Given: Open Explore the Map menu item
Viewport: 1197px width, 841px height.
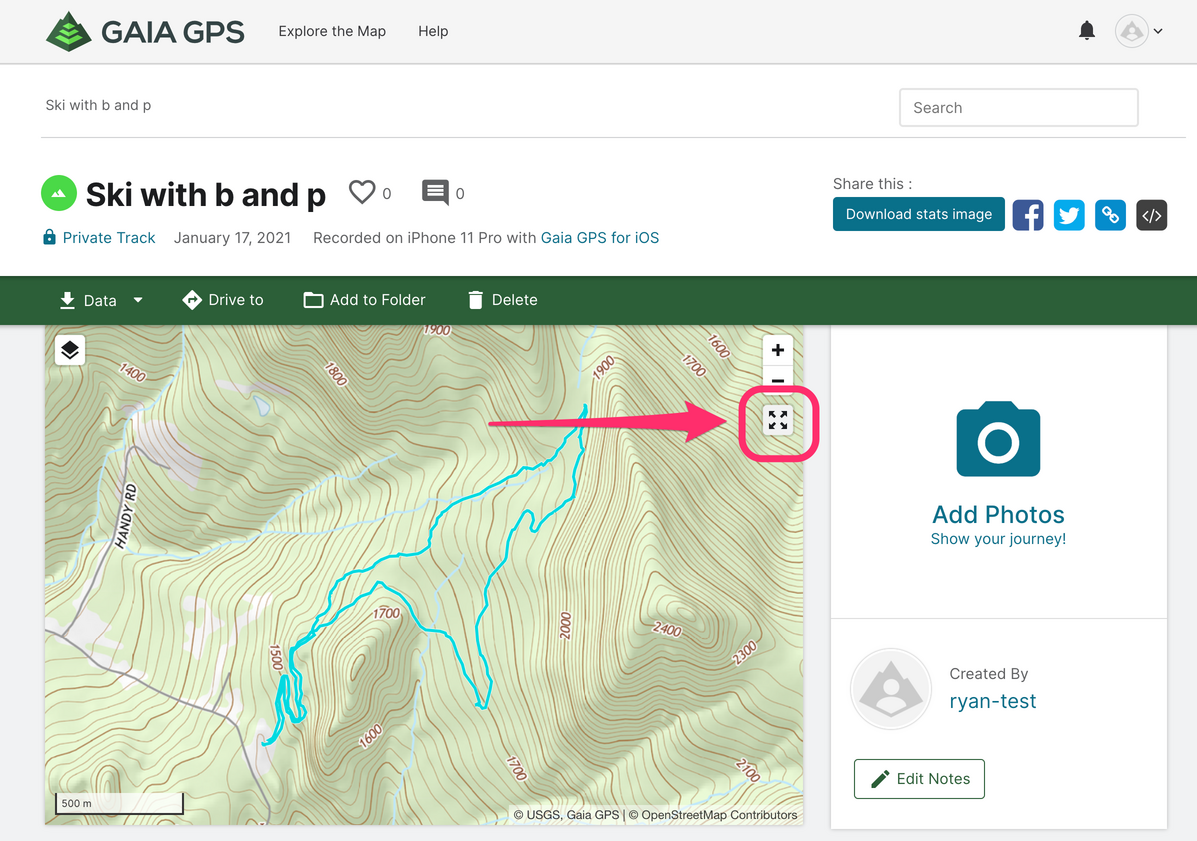Looking at the screenshot, I should click(332, 31).
